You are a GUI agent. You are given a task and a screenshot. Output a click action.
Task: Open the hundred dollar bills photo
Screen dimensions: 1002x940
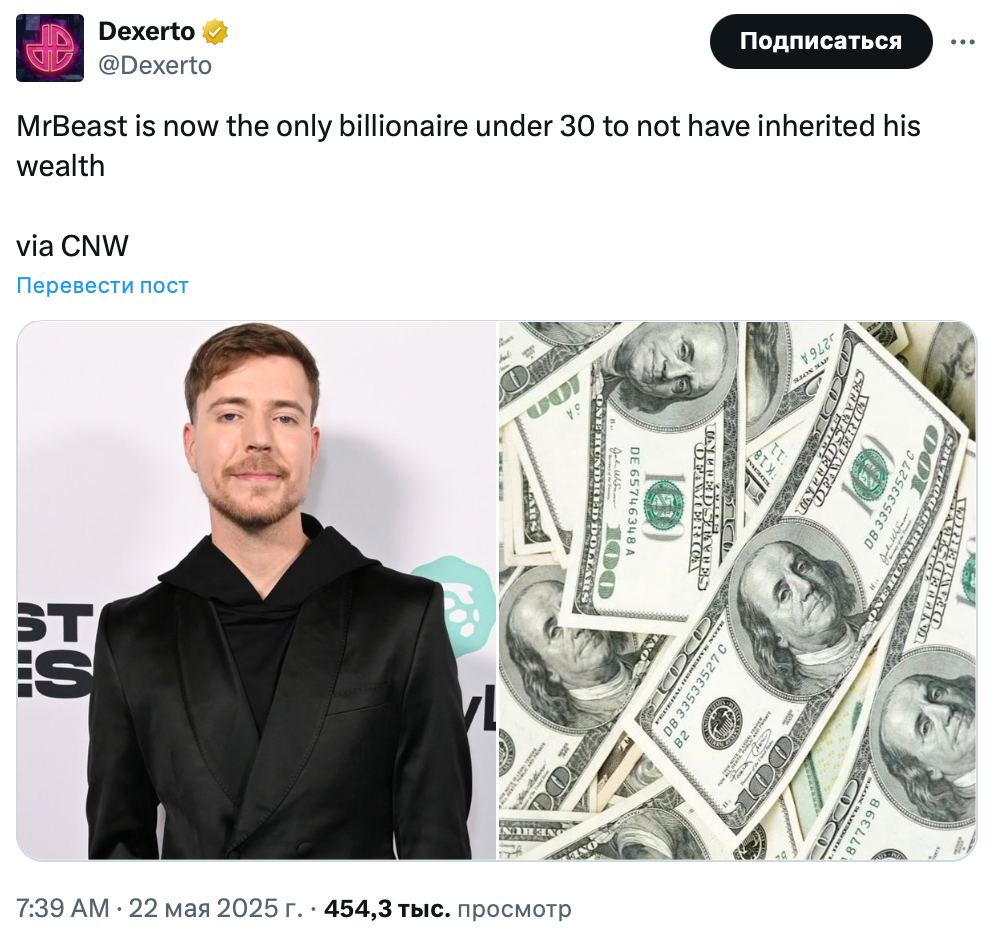coord(737,590)
